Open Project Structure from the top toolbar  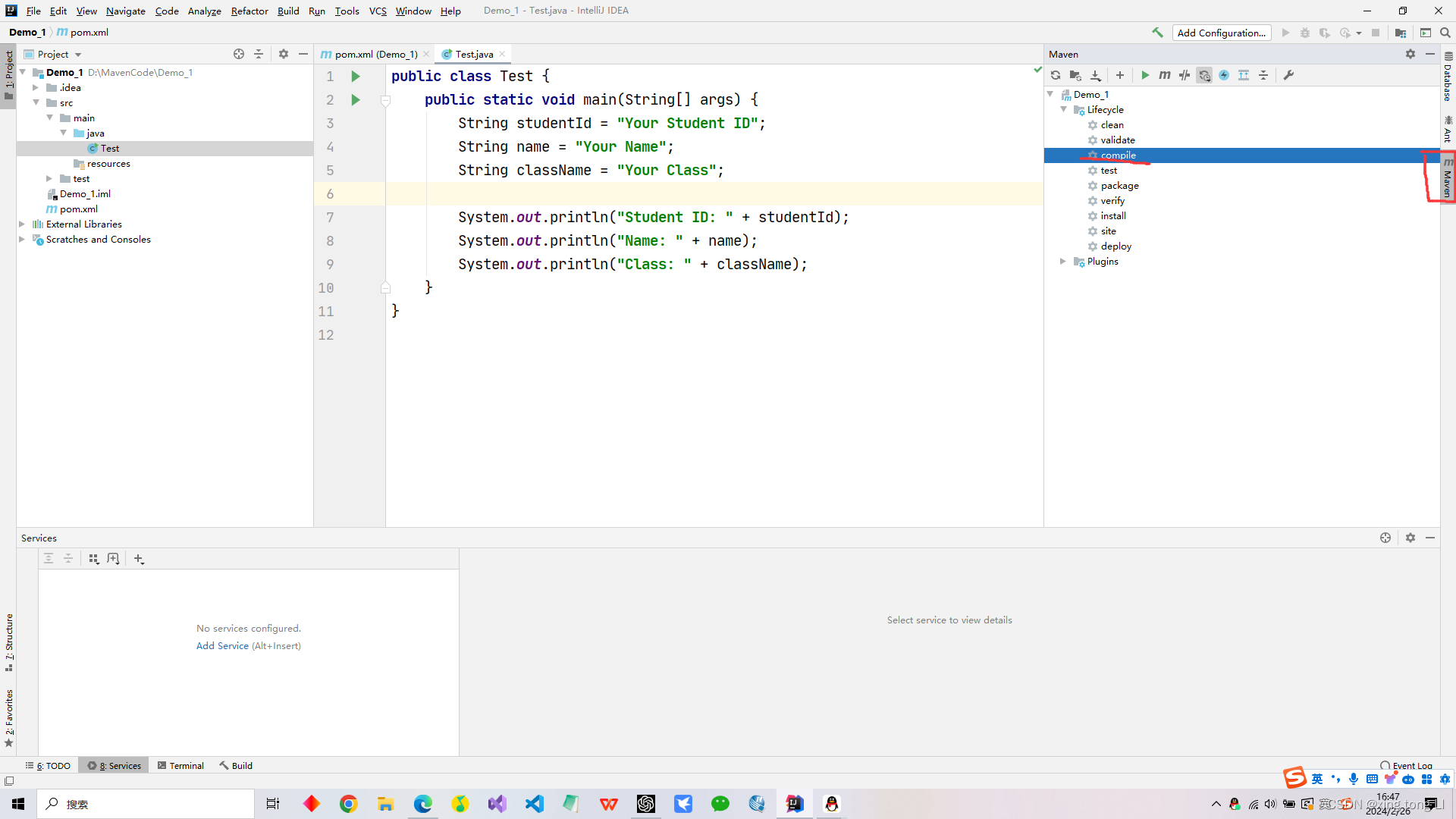pos(1401,33)
